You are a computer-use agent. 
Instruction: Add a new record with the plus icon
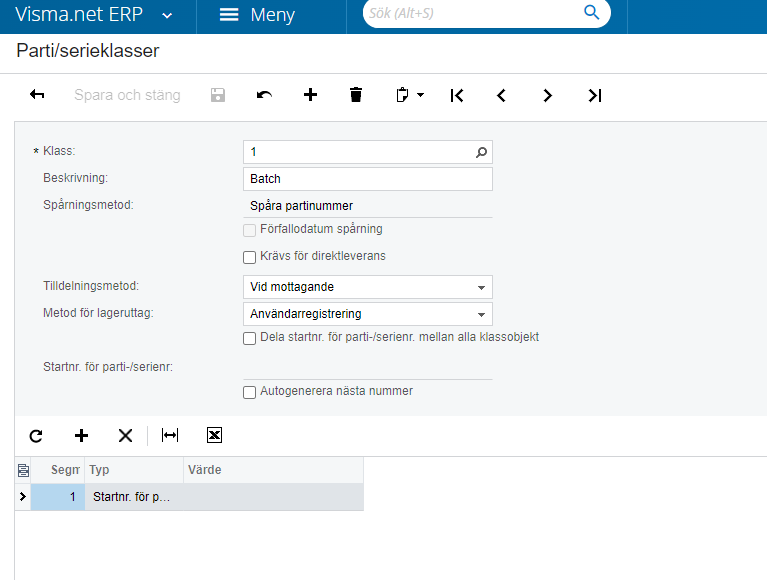click(x=310, y=94)
